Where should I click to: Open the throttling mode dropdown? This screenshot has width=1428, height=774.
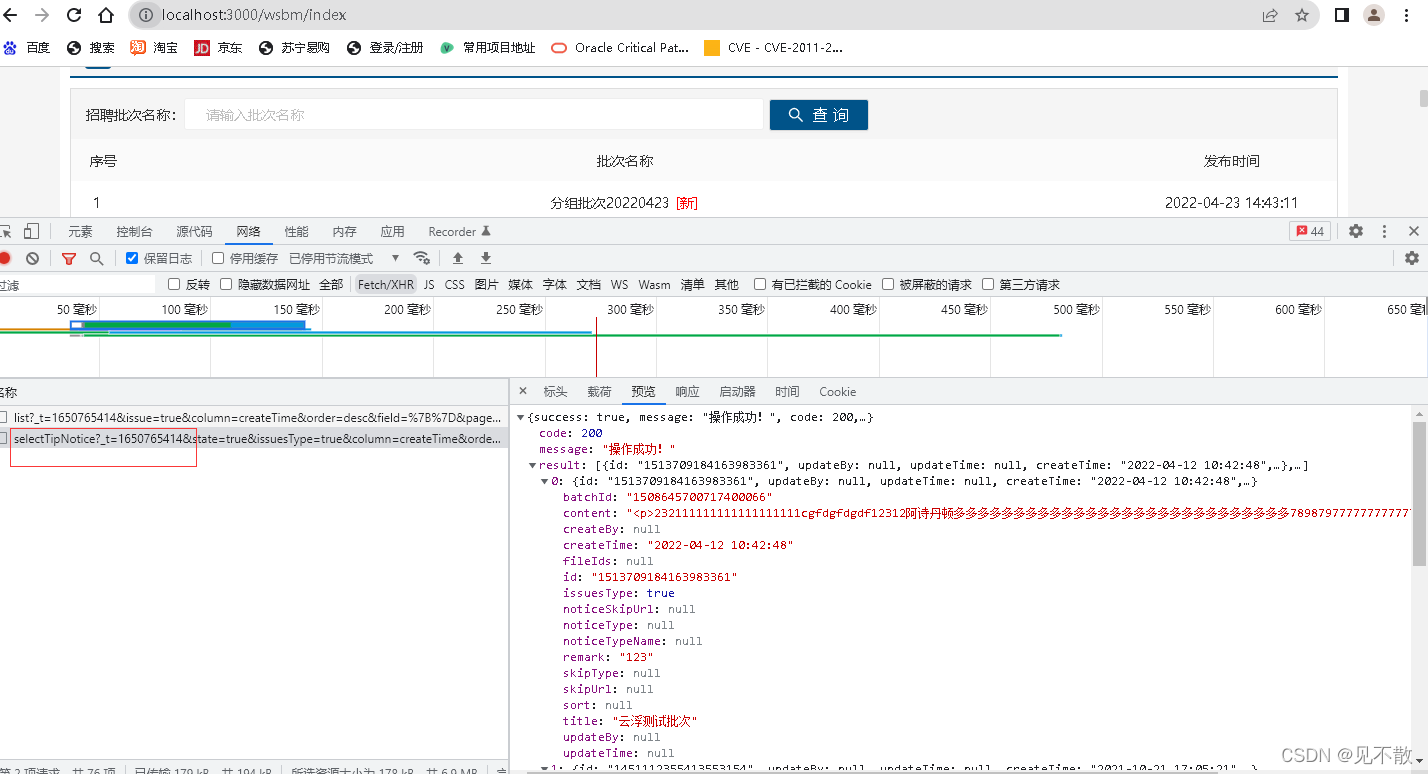[x=345, y=258]
